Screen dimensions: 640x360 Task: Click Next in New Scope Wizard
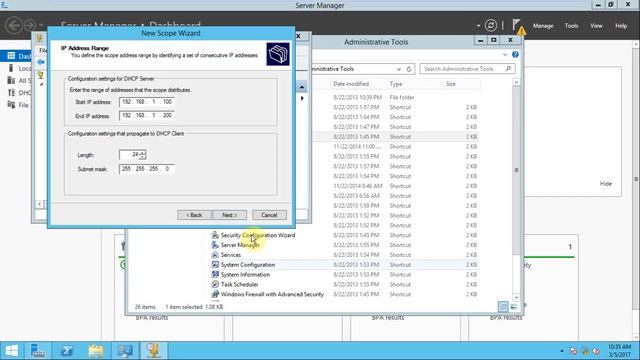click(x=229, y=215)
